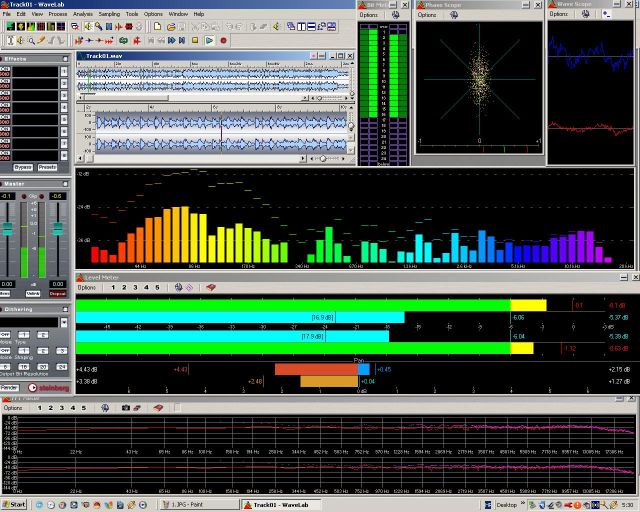Click the round settings icon in the Wave Scope
The image size is (640, 512).
click(586, 14)
